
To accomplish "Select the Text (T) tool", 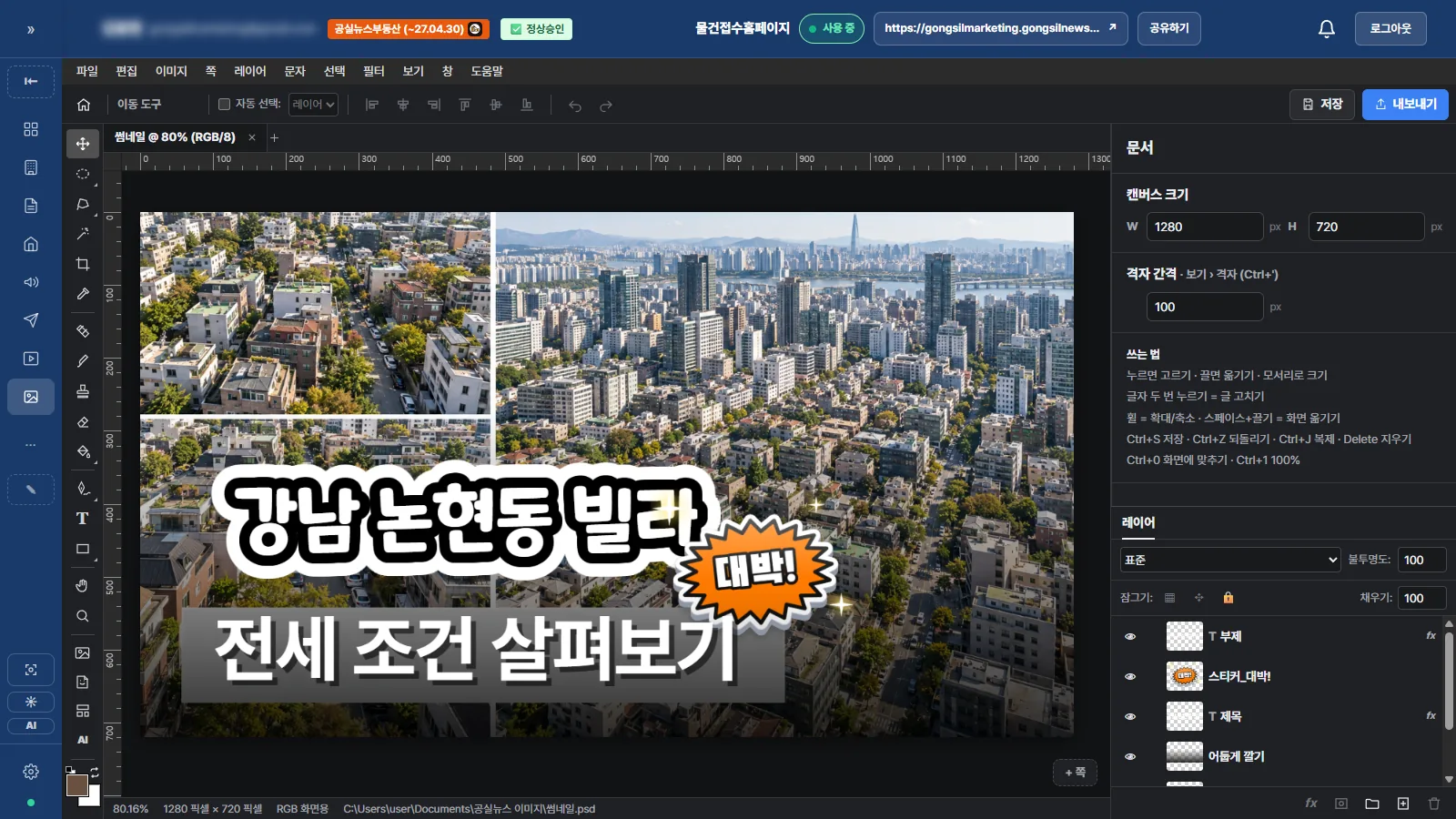I will (83, 519).
